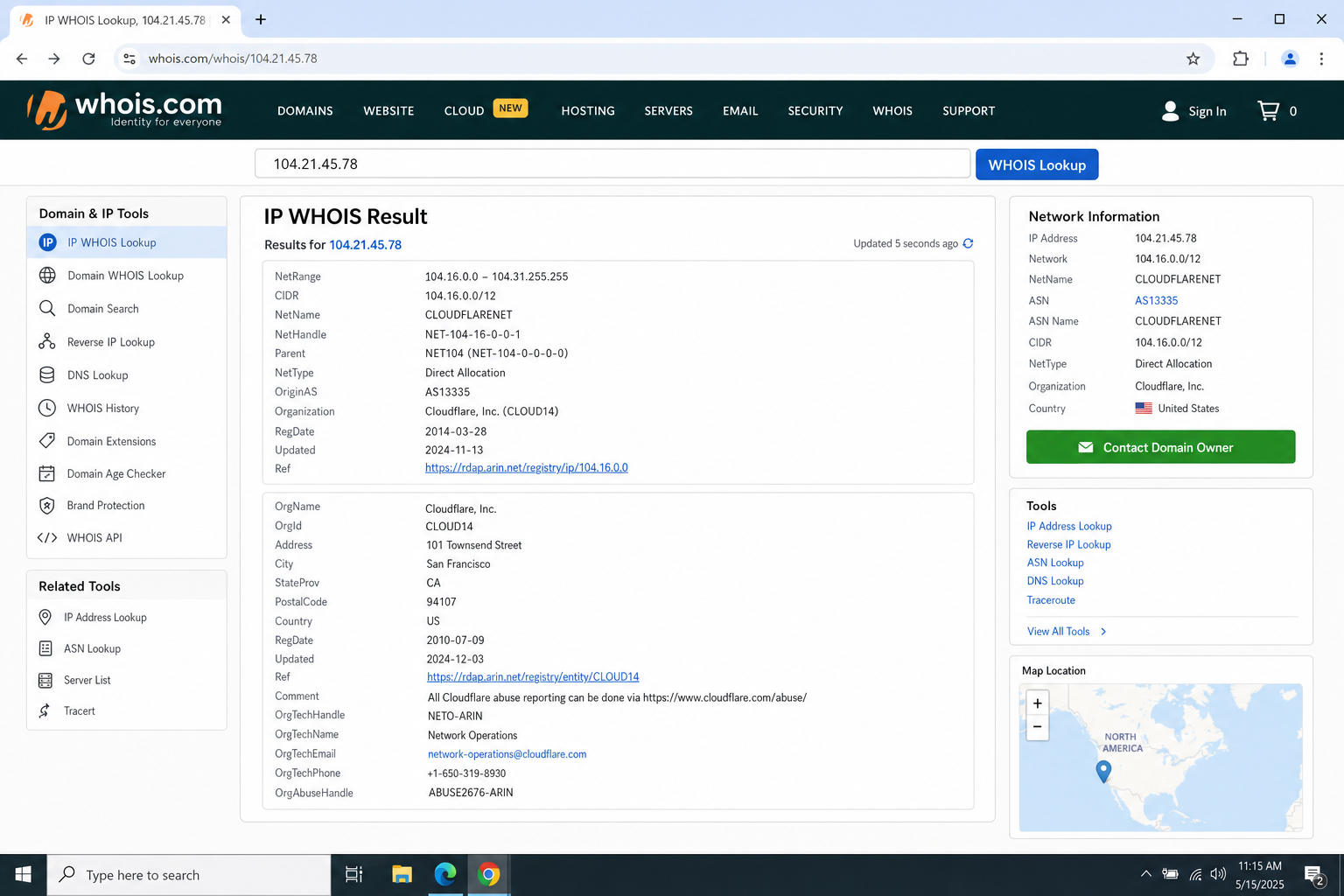Click the server icon beside Server List
The height and width of the screenshot is (896, 1344).
[45, 680]
